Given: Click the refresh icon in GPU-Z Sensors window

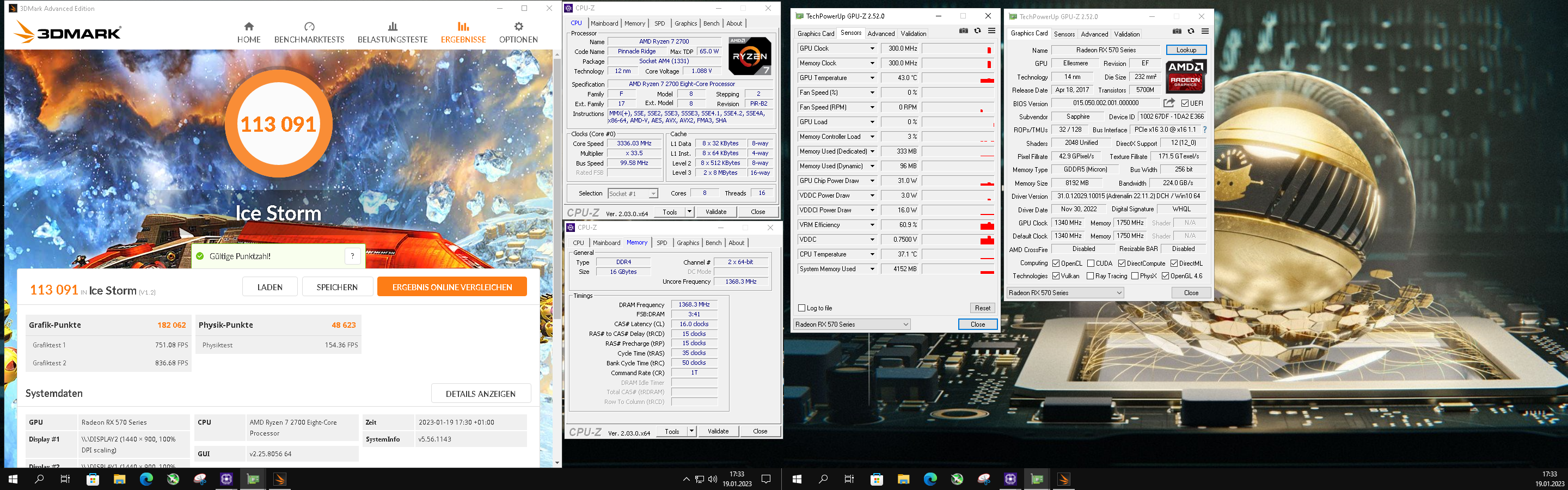Looking at the screenshot, I should [x=978, y=31].
